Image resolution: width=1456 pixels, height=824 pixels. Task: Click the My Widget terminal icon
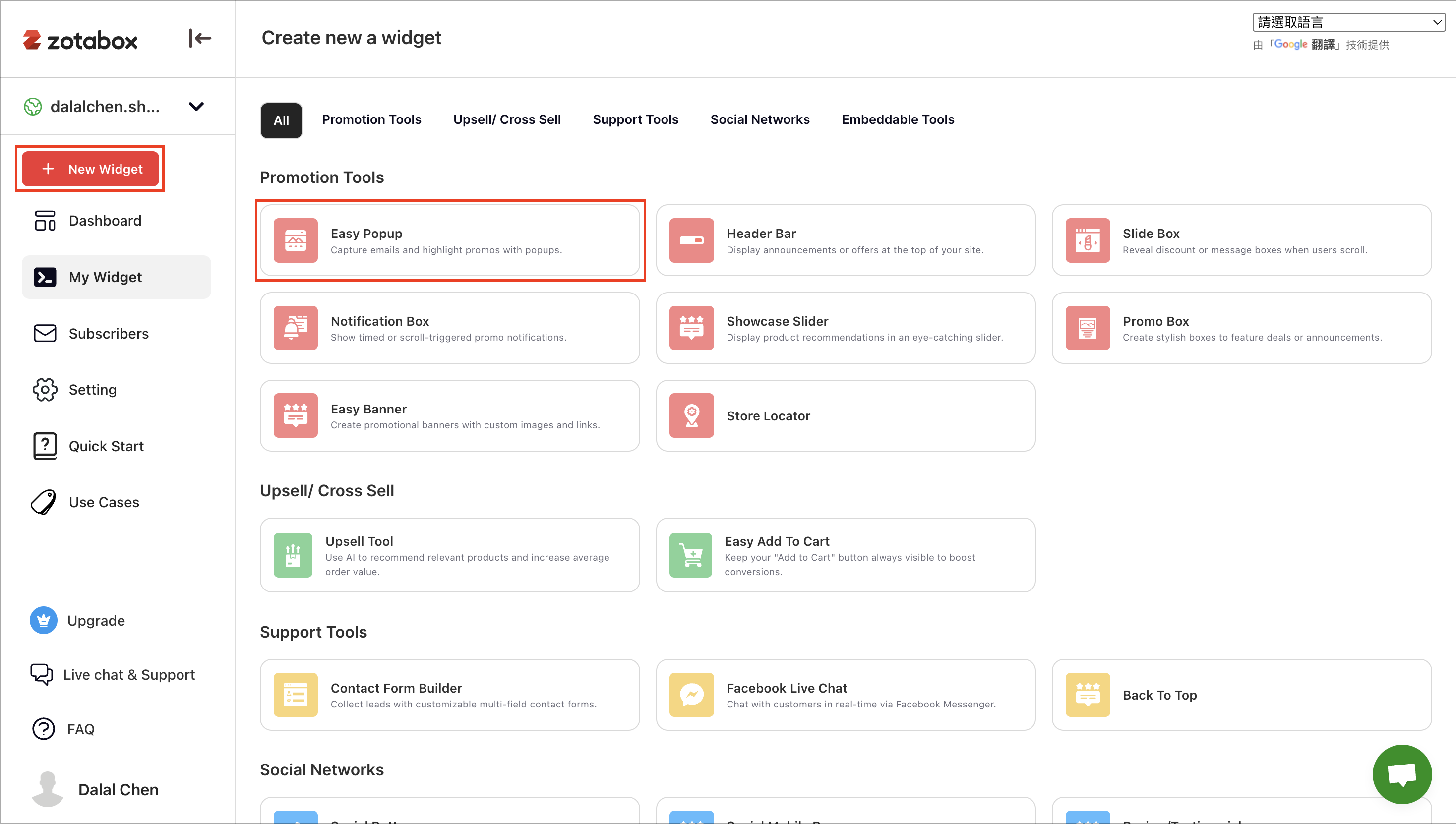tap(45, 277)
